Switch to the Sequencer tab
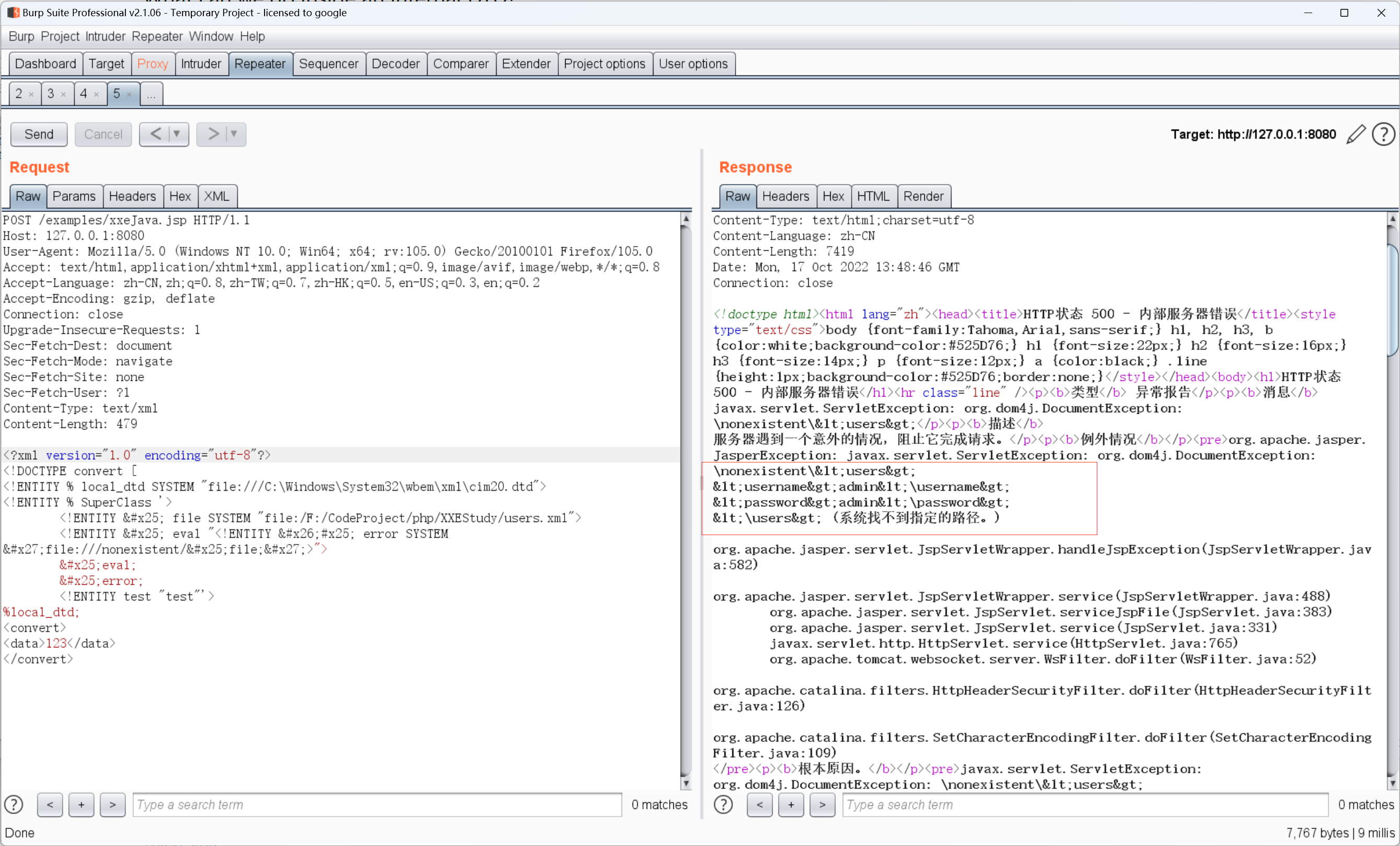The height and width of the screenshot is (846, 1400). coord(328,64)
